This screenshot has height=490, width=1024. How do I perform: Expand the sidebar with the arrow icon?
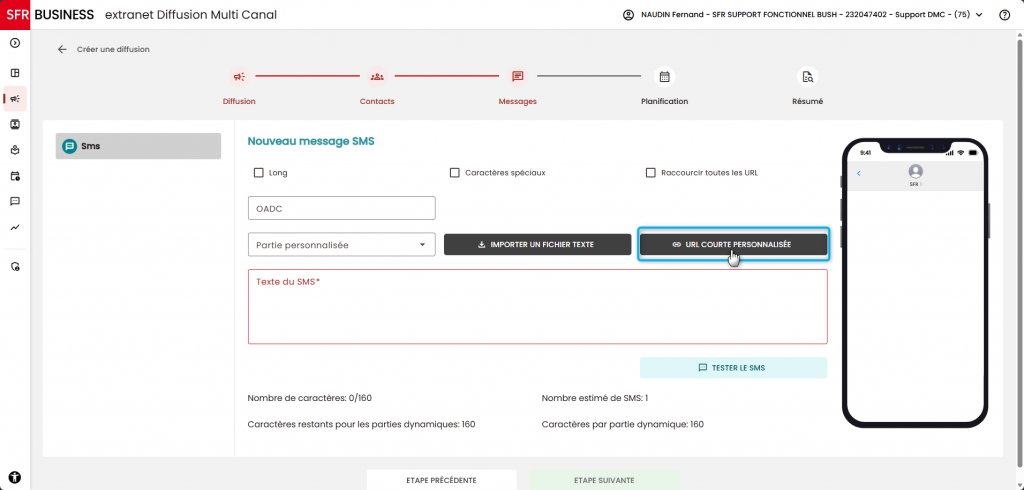coord(15,43)
